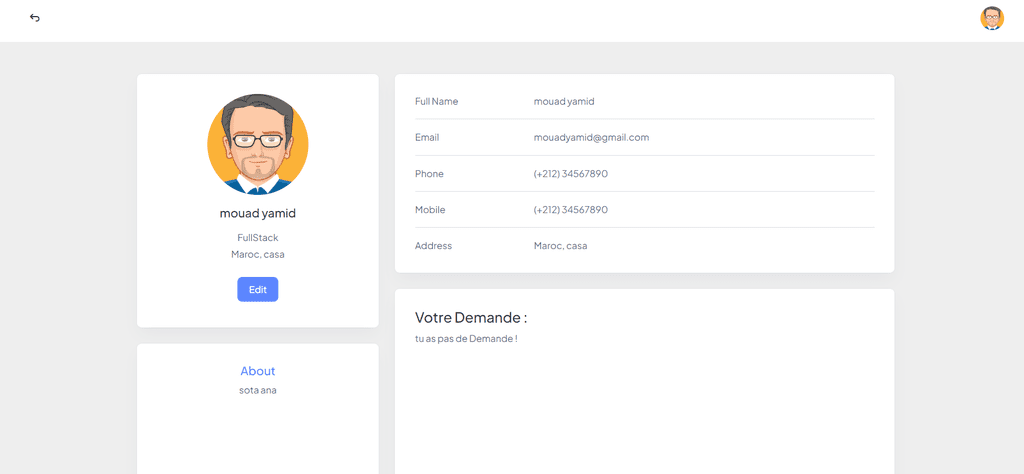Click the Full Name label
1024x474 pixels.
coord(436,101)
